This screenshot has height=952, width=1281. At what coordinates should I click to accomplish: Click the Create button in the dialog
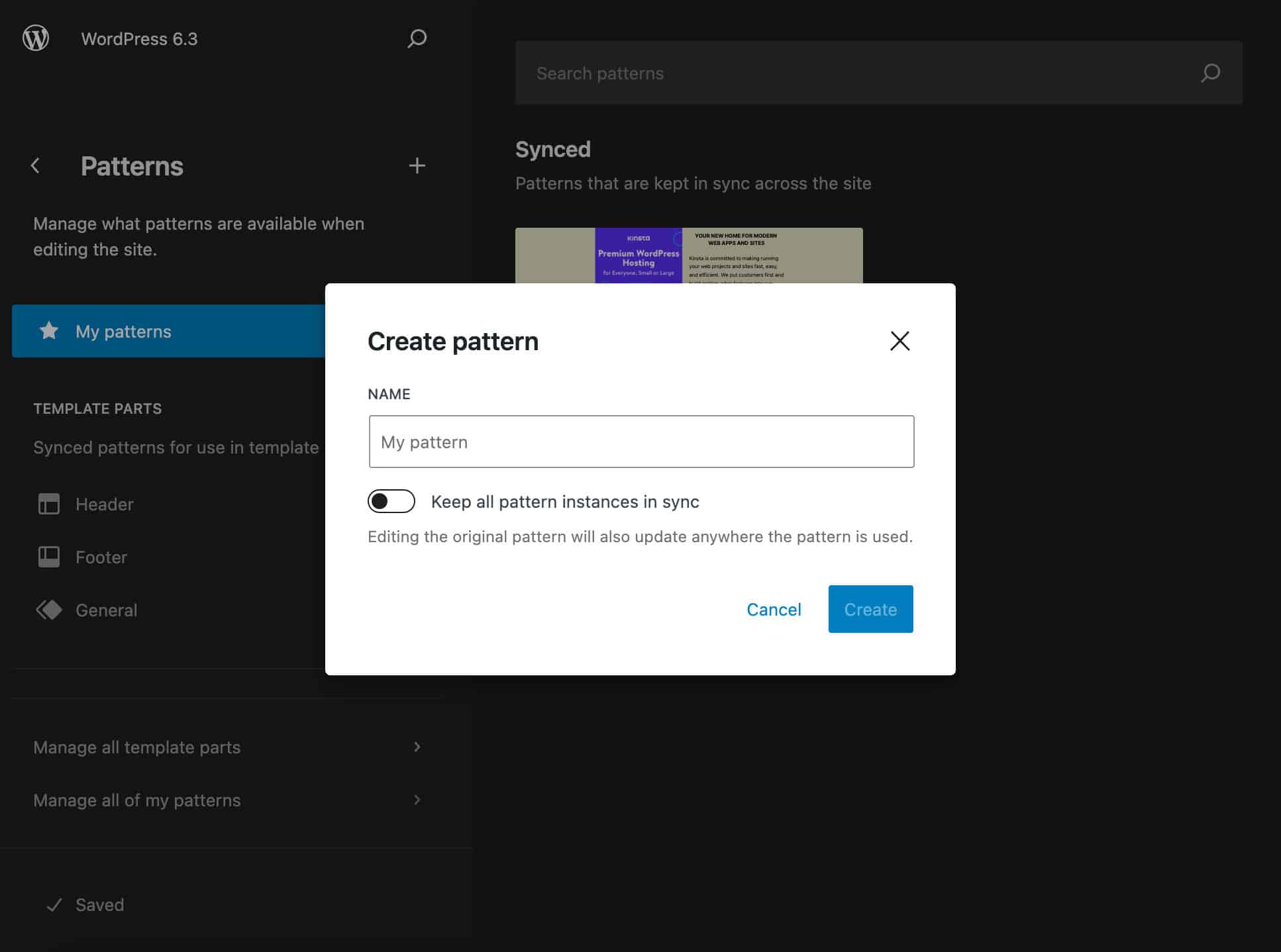click(x=870, y=609)
